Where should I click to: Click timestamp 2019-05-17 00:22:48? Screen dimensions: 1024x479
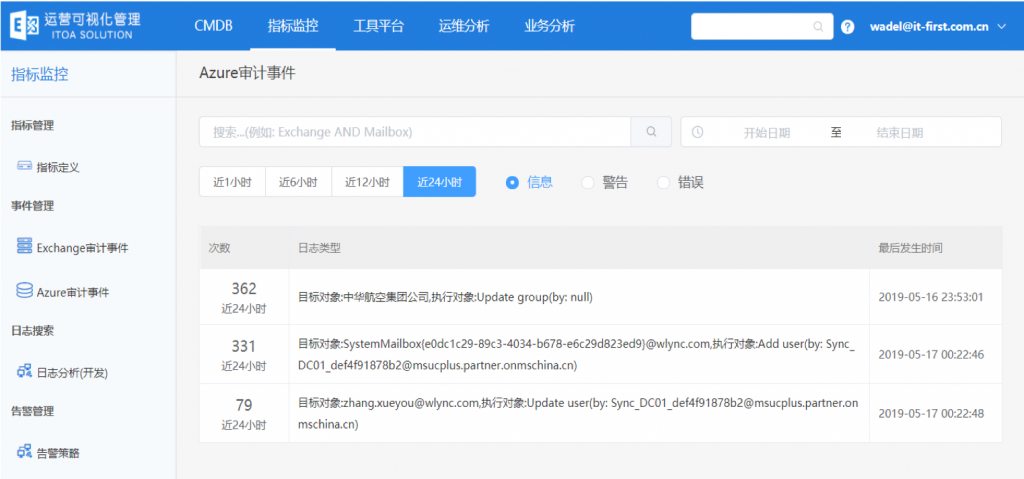pos(931,414)
